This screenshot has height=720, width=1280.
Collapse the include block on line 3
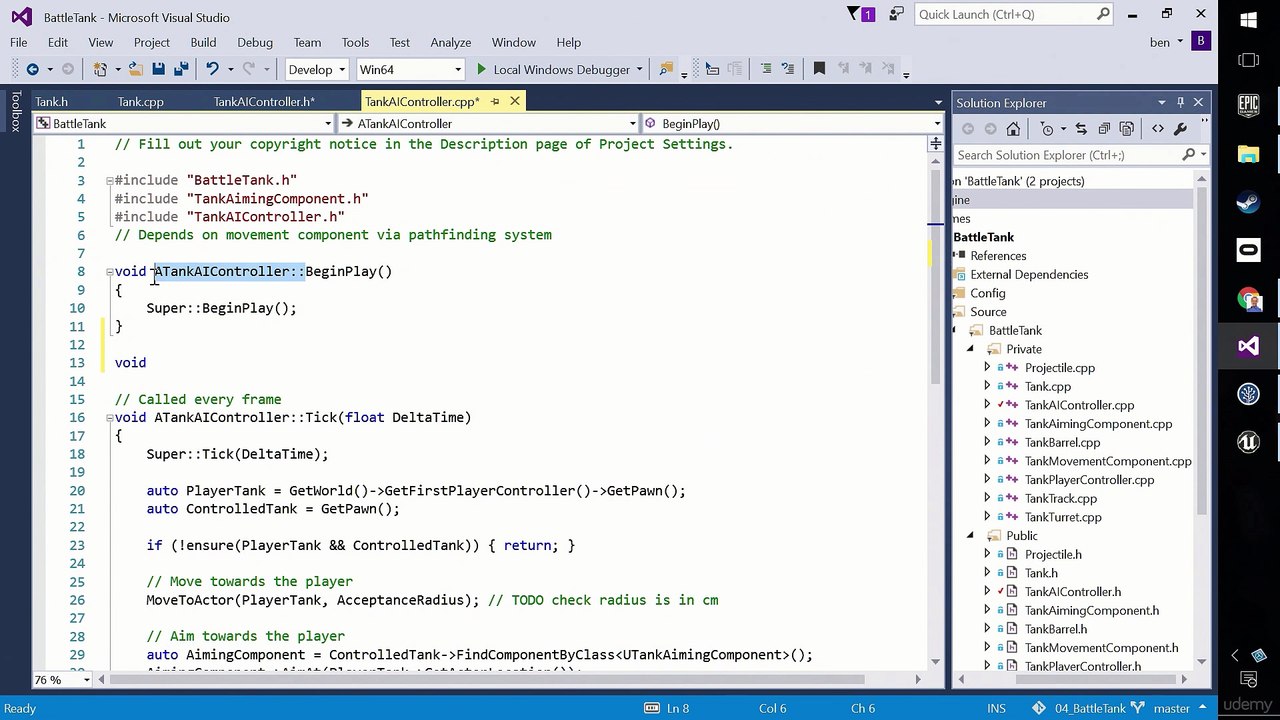(110, 180)
